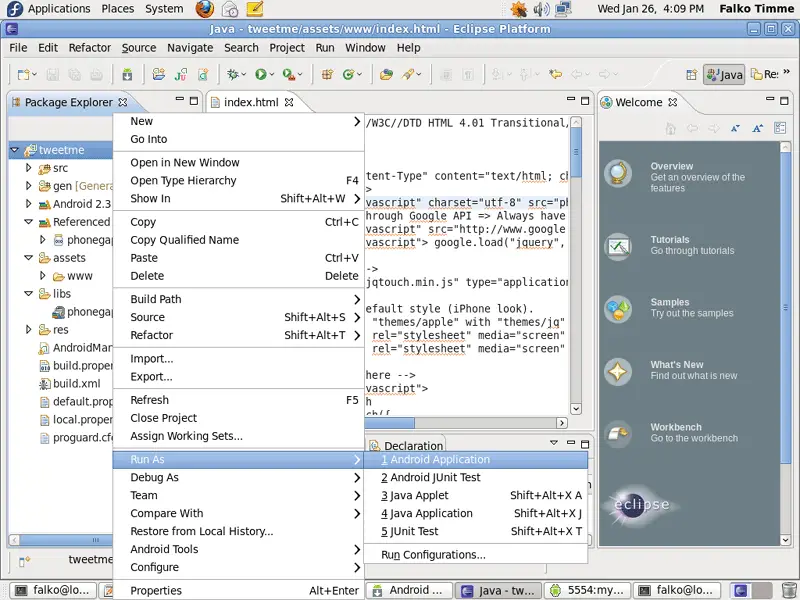The image size is (800, 600).
Task: Open the Run button dropdown arrow
Action: [x=271, y=74]
